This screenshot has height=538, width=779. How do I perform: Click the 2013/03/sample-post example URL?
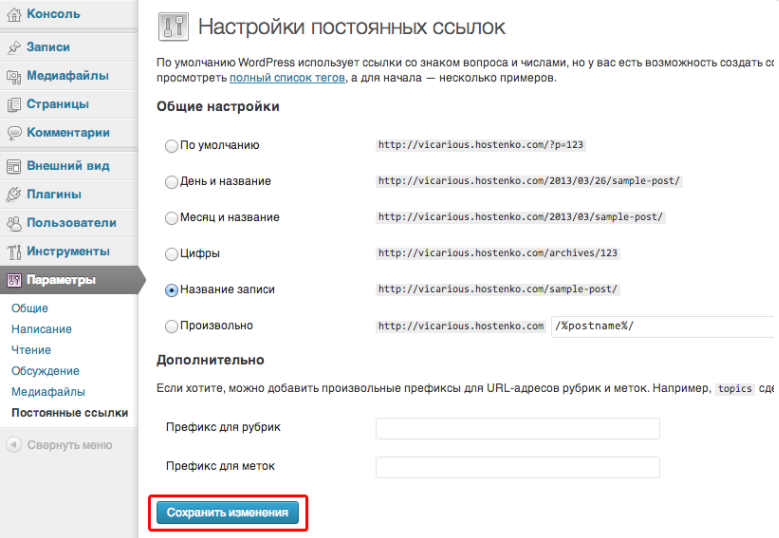(521, 217)
